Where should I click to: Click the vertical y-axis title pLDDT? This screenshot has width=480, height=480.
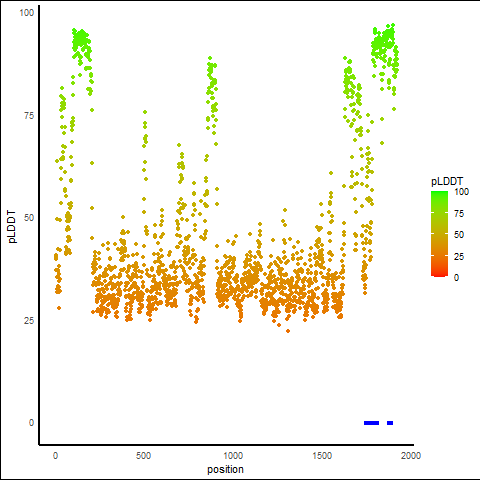pos(12,227)
